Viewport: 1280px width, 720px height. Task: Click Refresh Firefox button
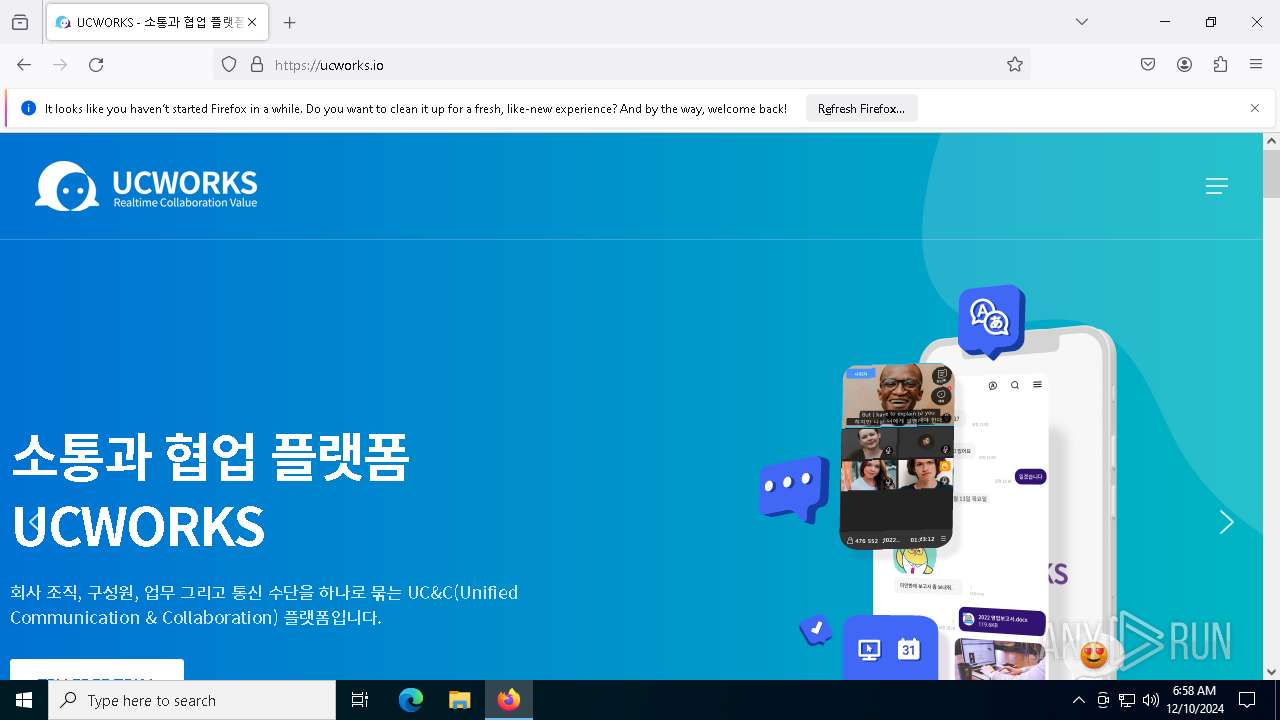(861, 109)
